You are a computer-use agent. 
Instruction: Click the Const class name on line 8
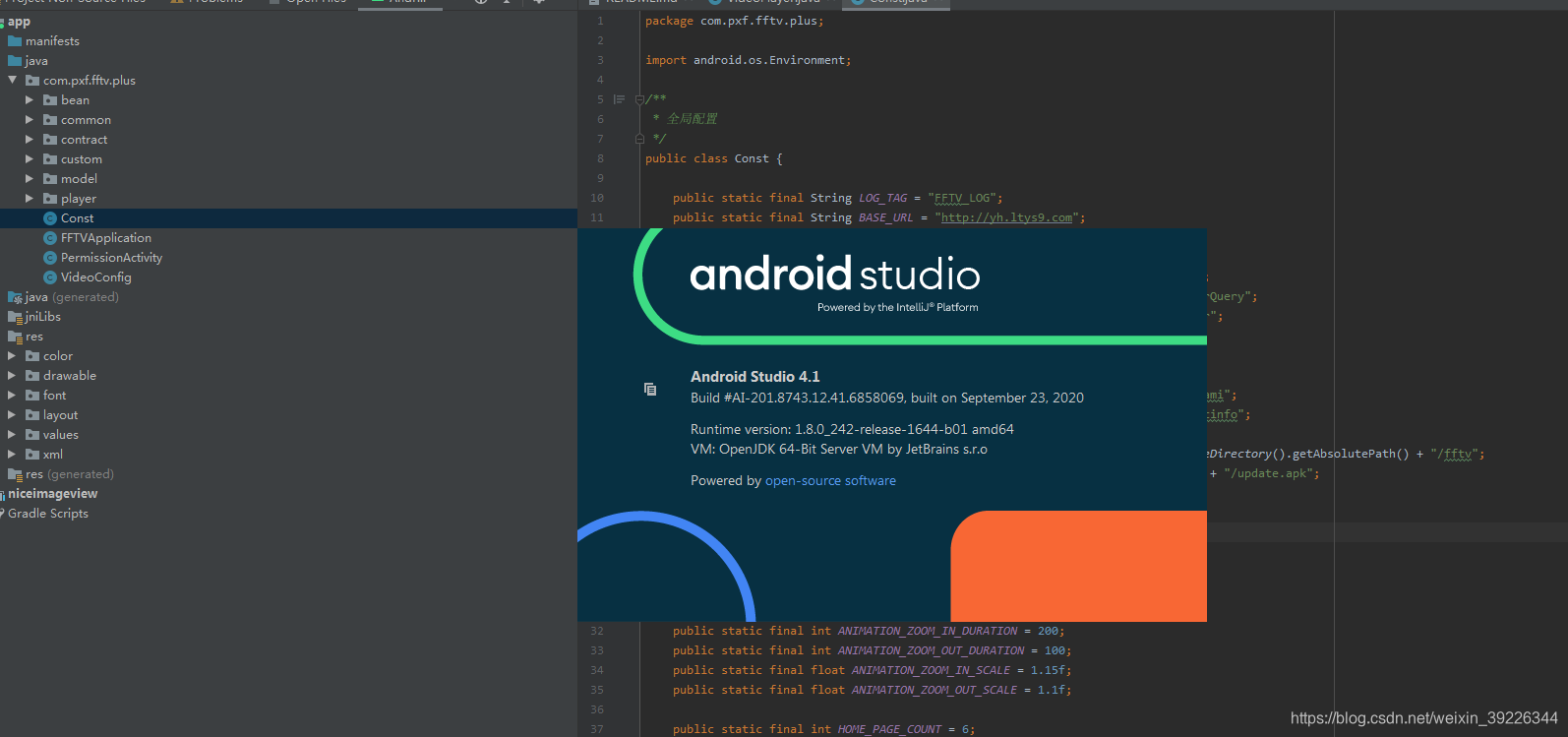pos(752,158)
